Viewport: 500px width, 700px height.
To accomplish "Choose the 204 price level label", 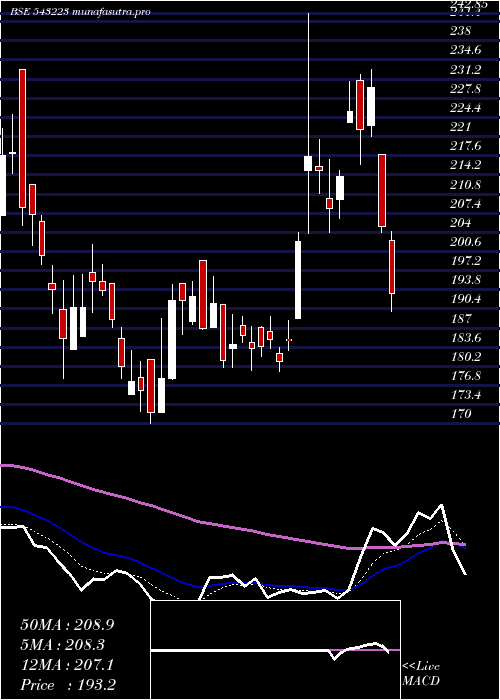I will pyautogui.click(x=461, y=223).
